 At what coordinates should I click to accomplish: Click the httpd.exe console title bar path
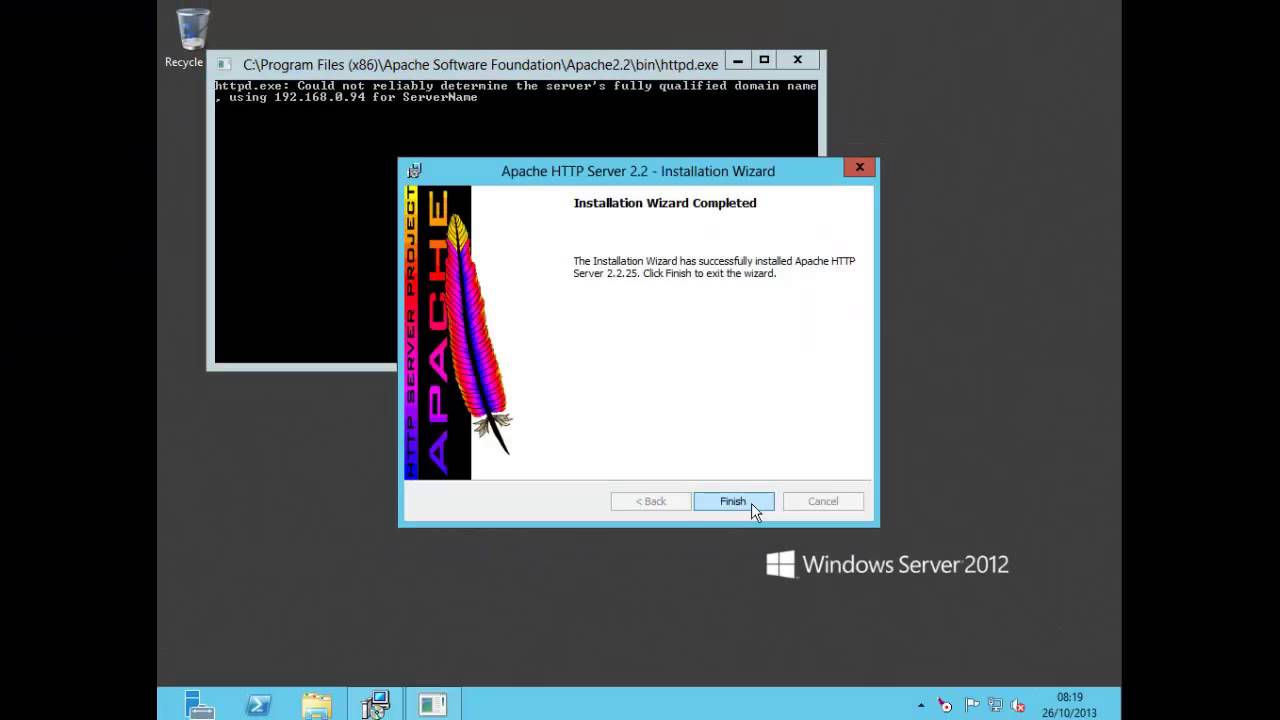(x=480, y=64)
